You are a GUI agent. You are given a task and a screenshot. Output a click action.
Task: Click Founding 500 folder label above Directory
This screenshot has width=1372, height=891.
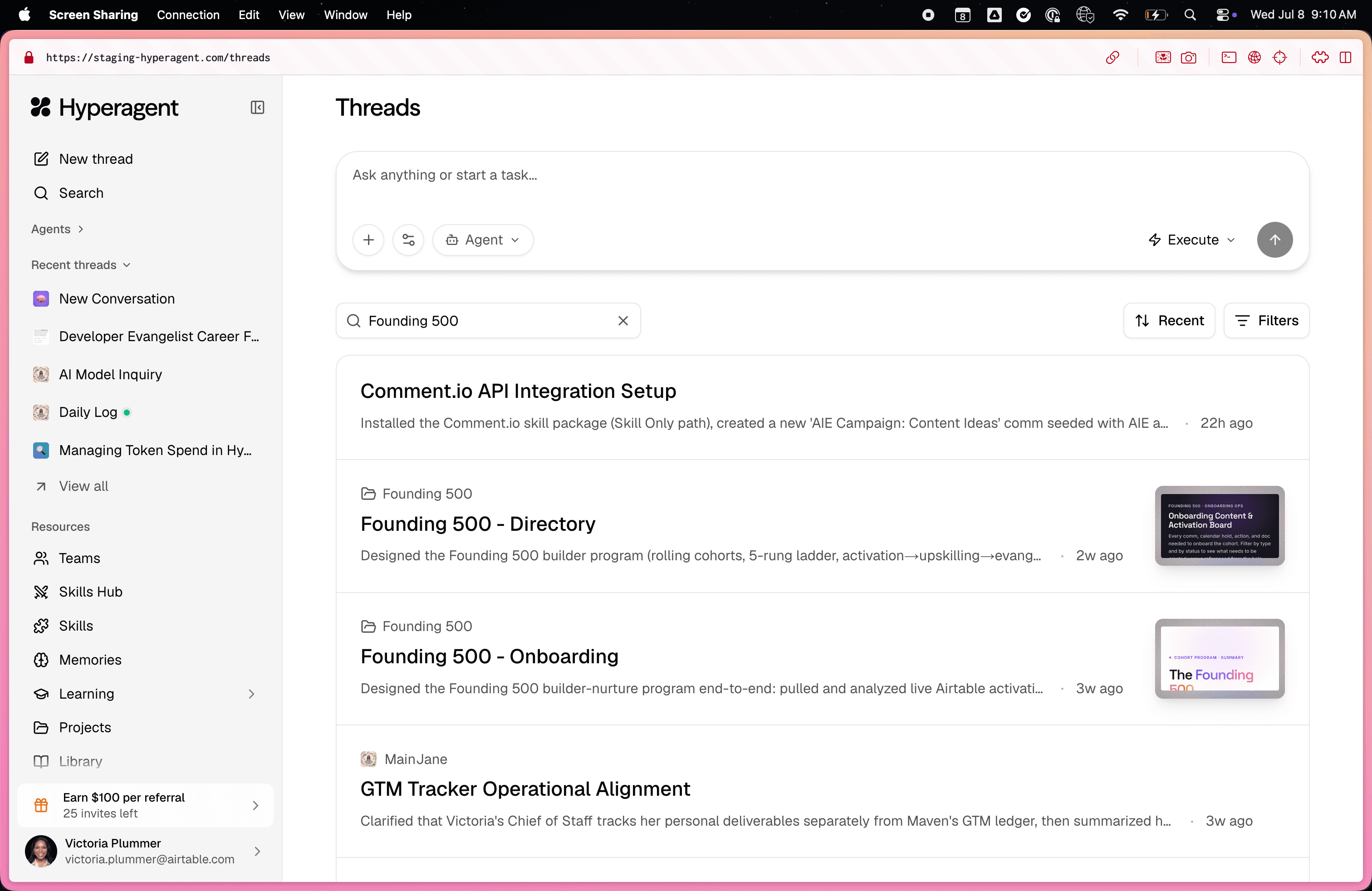[x=416, y=493]
